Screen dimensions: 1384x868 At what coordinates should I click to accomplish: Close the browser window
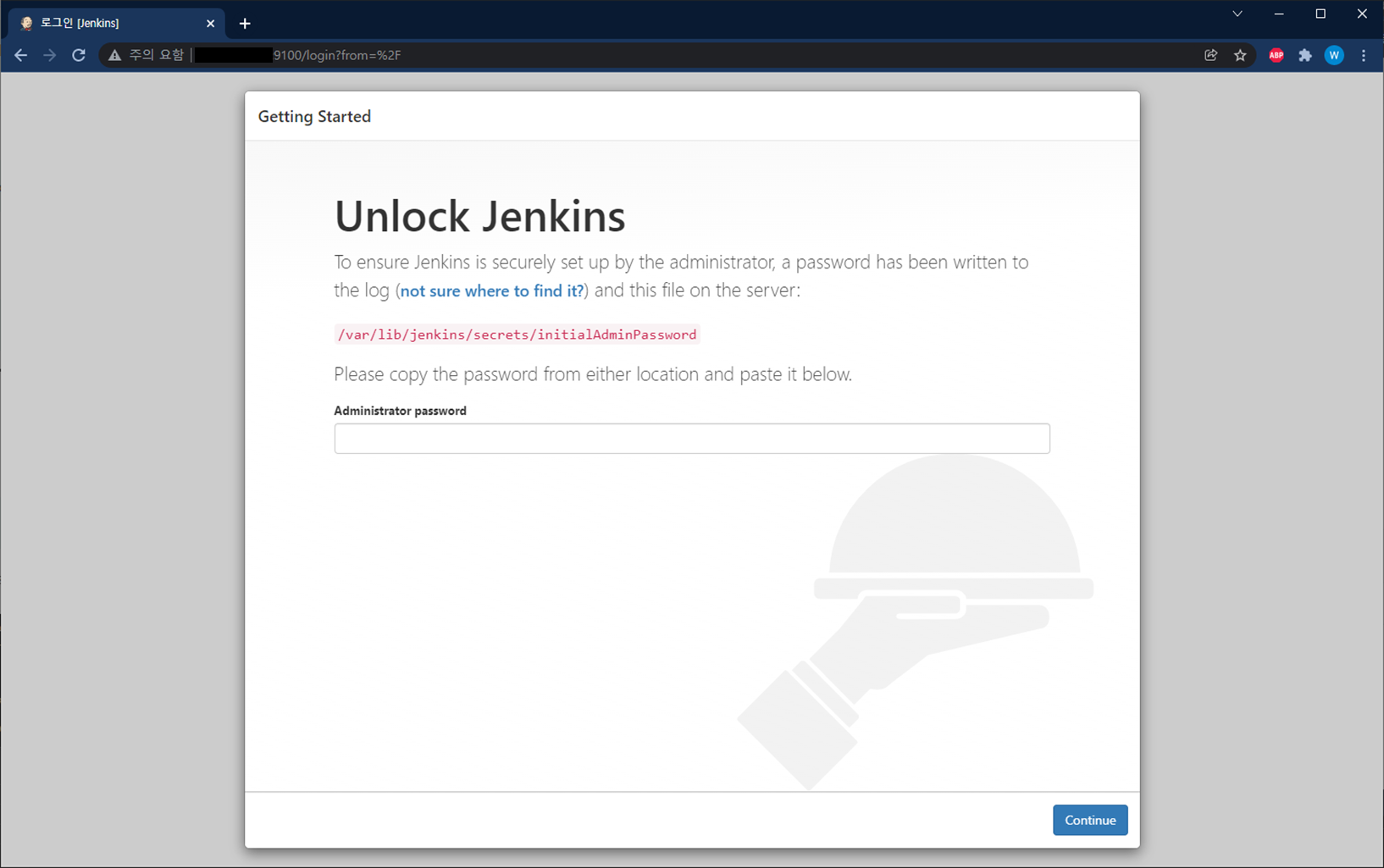(x=1362, y=14)
